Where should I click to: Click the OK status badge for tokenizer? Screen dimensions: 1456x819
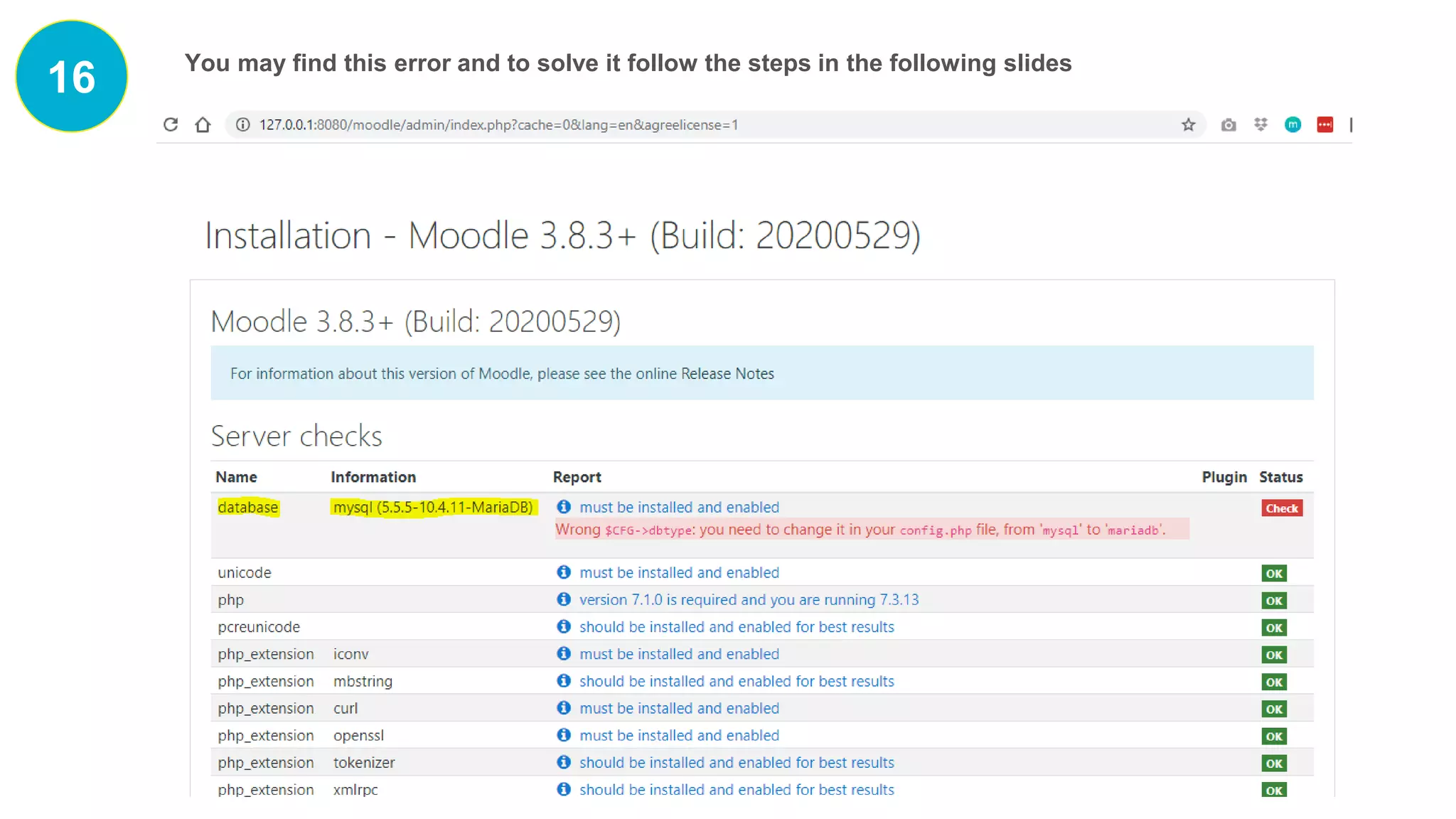(1274, 764)
